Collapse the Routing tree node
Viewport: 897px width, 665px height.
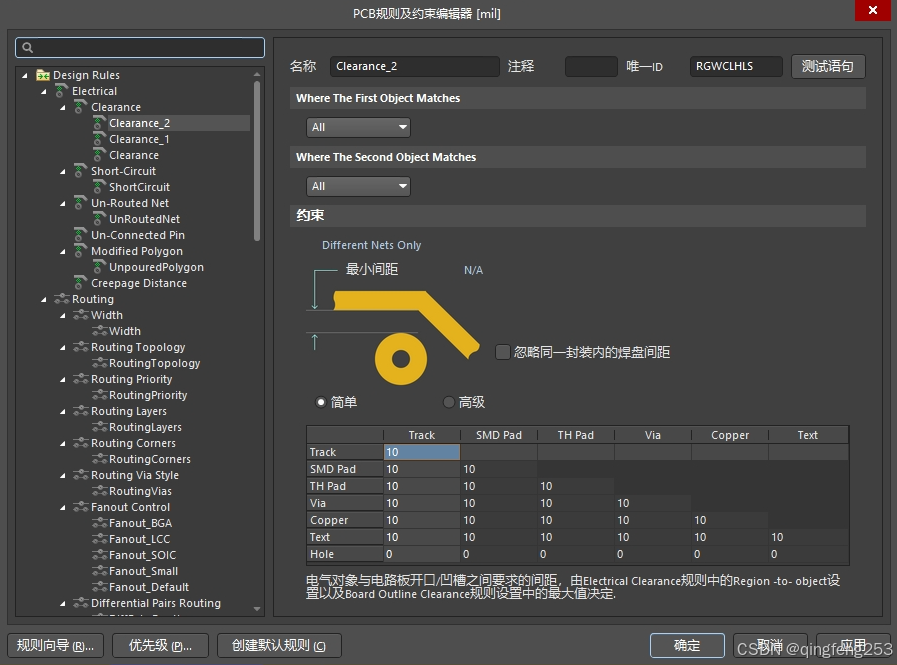43,299
